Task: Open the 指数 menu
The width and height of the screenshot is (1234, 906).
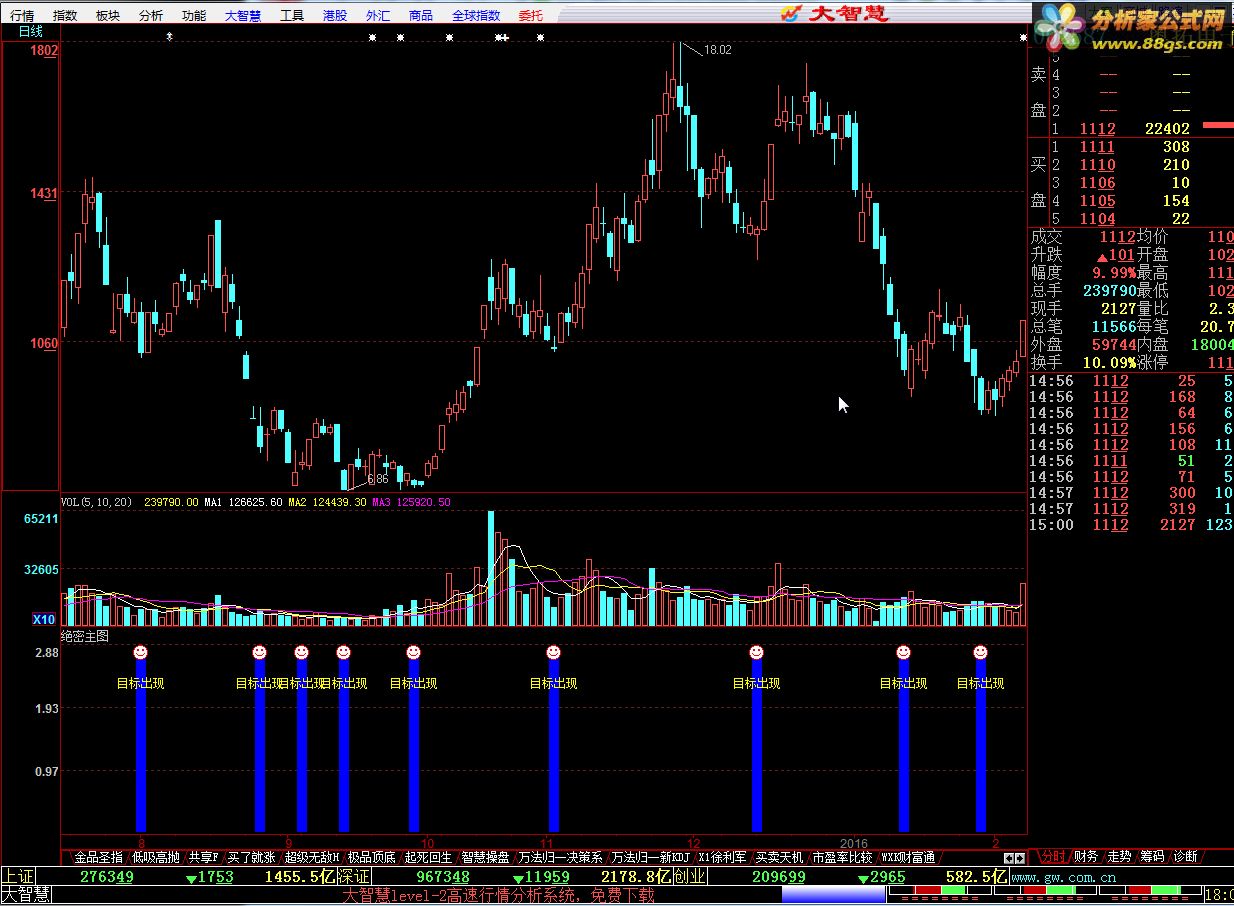Action: coord(65,15)
